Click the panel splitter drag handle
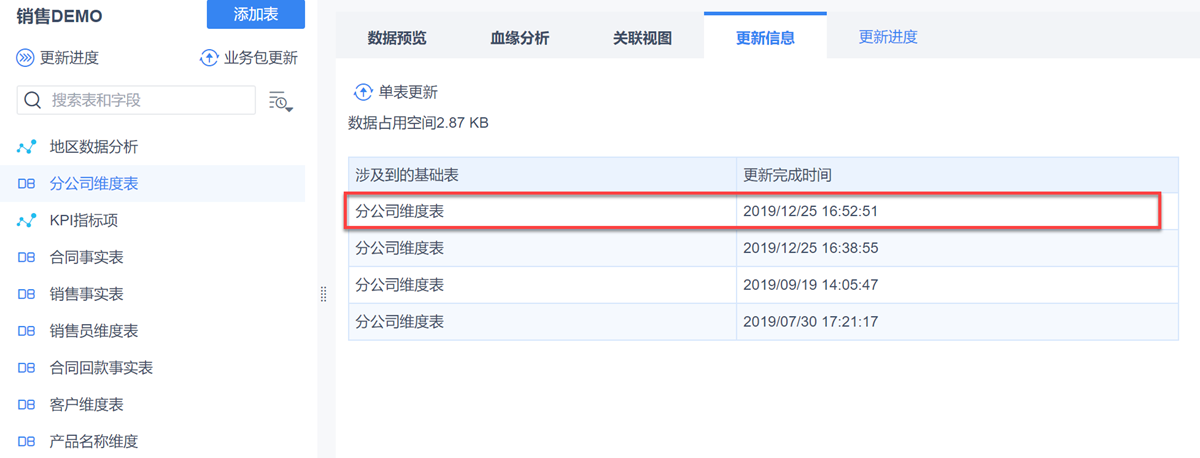 (323, 294)
